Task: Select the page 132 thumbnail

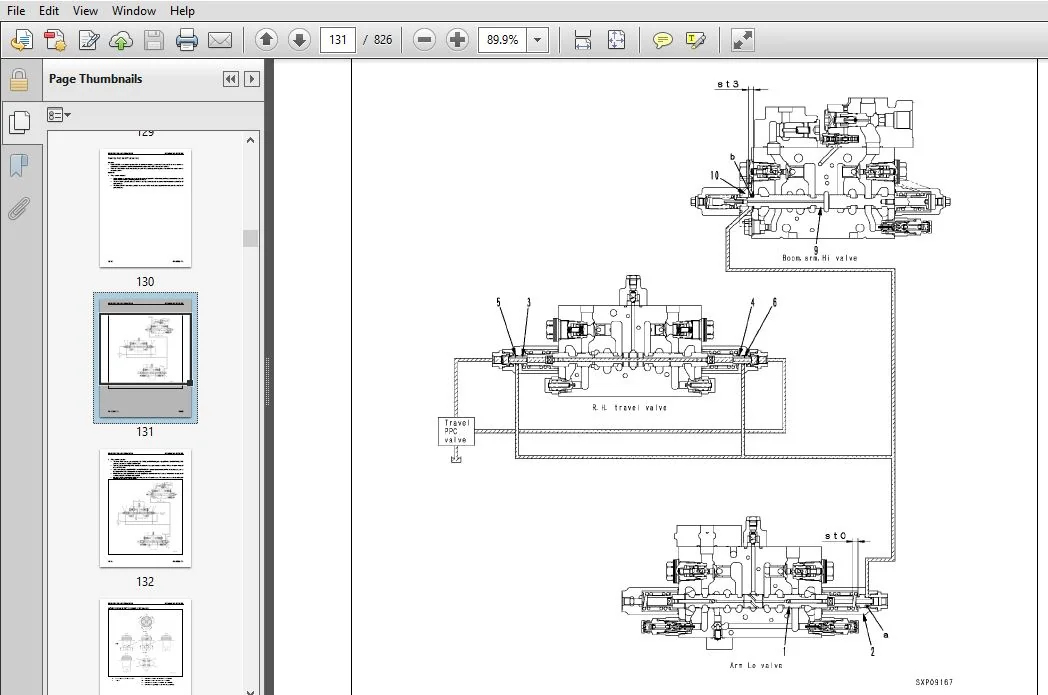Action: coord(145,508)
